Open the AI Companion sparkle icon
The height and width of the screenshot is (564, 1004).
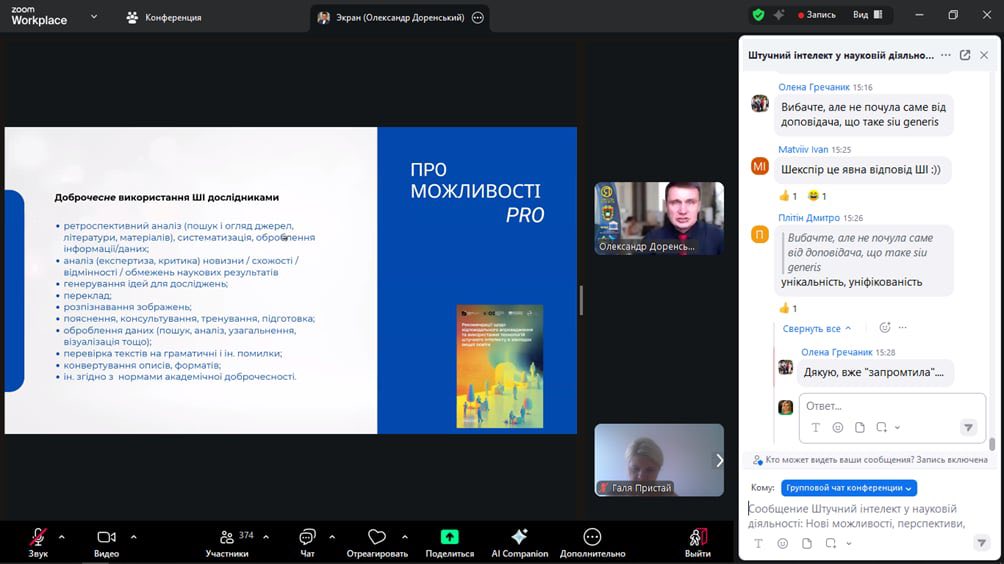[519, 537]
